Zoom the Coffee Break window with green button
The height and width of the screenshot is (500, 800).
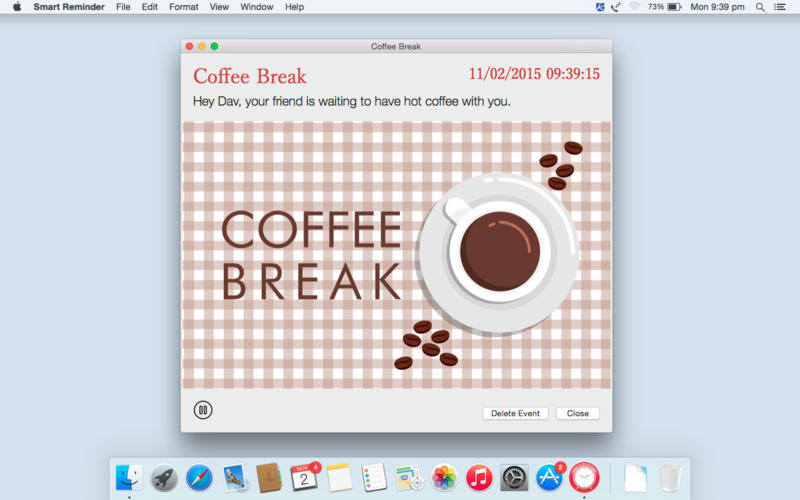point(214,46)
